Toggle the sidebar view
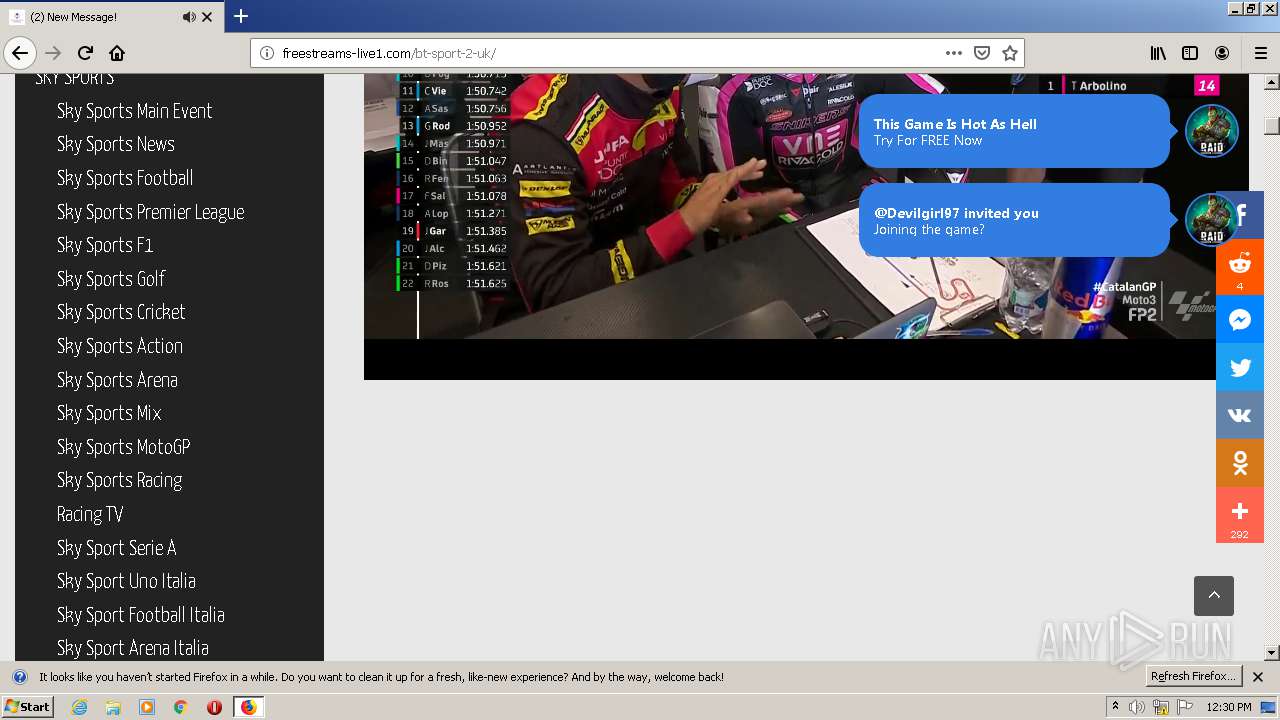 click(x=1190, y=53)
